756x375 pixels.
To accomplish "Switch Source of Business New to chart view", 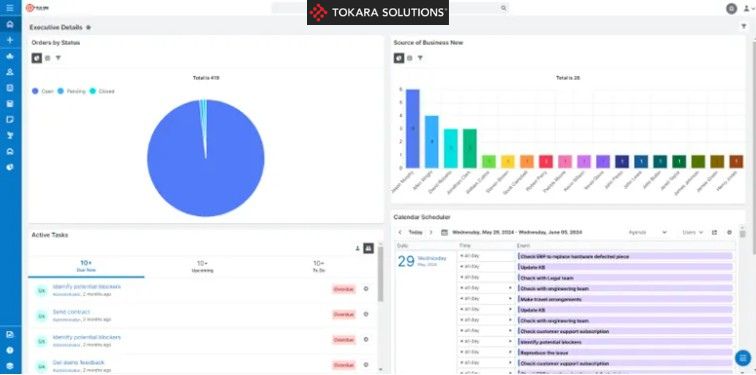I will coord(399,58).
